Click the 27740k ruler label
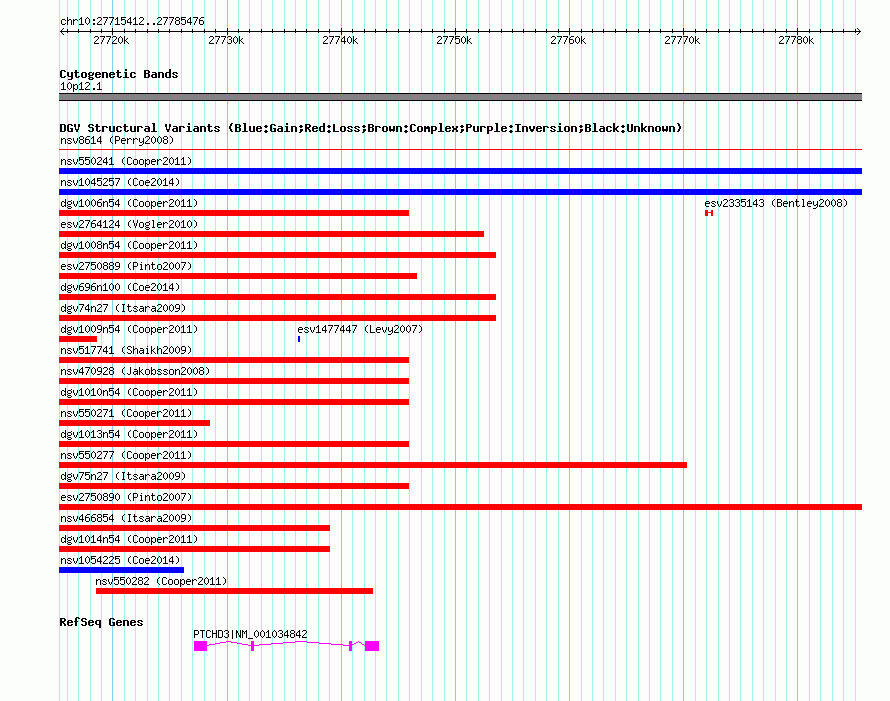890x701 pixels. click(340, 40)
